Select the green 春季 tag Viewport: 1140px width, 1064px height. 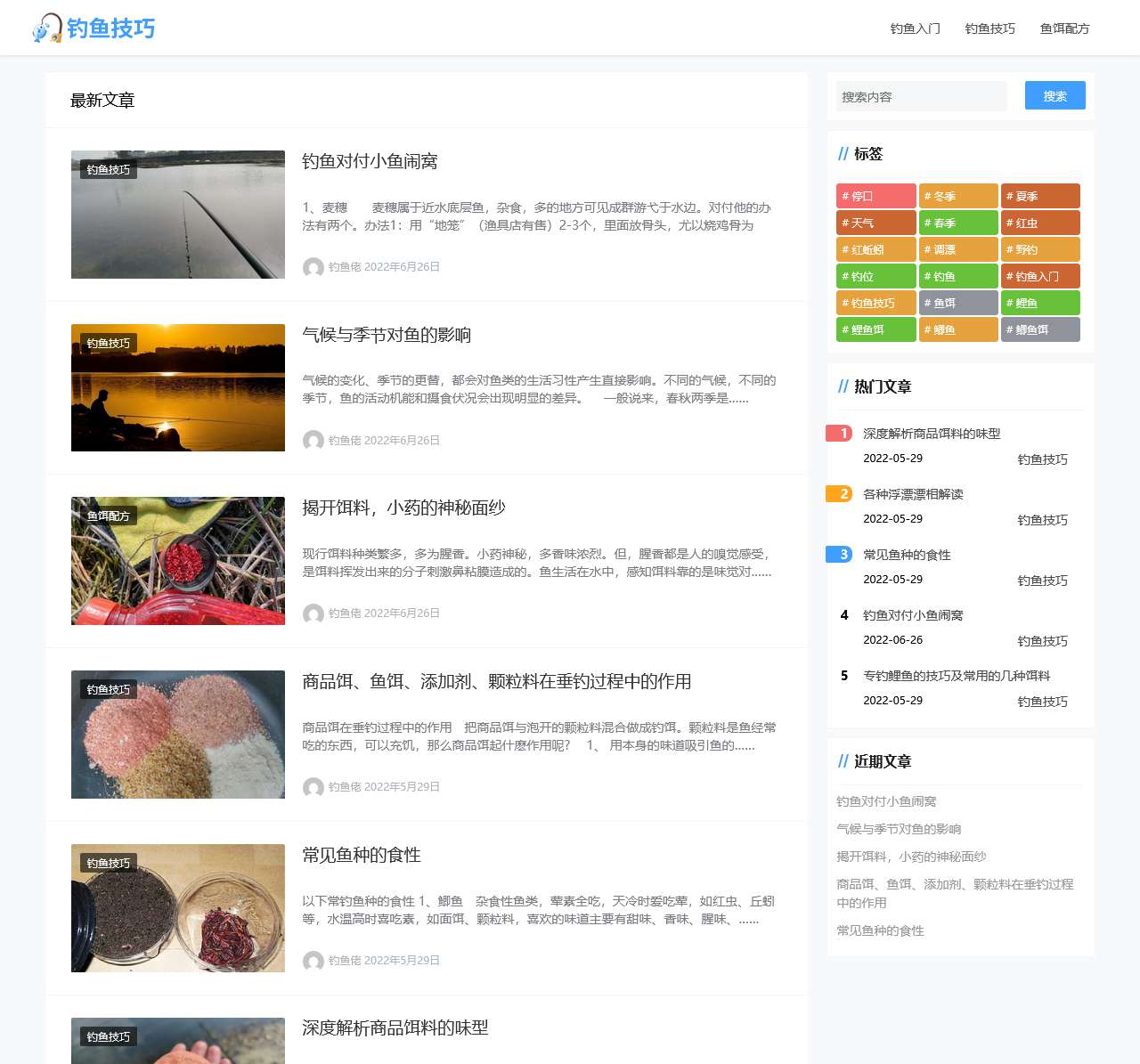[958, 223]
